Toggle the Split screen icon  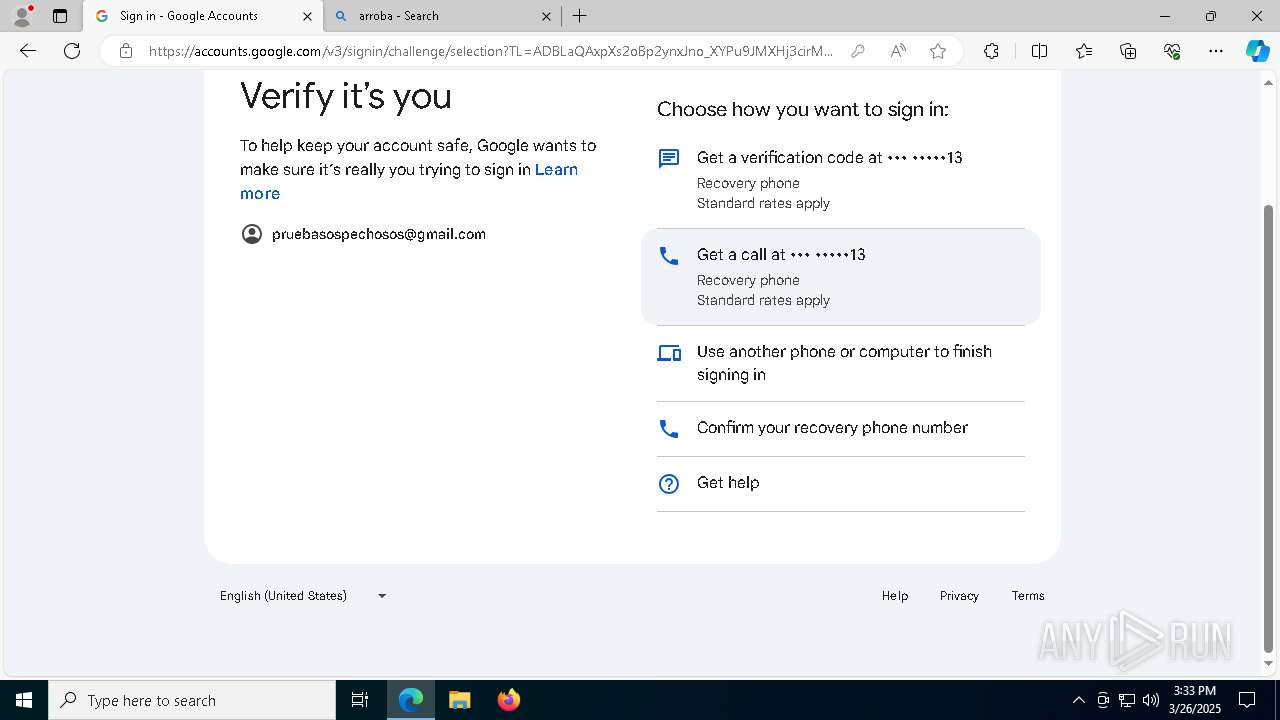[1039, 51]
